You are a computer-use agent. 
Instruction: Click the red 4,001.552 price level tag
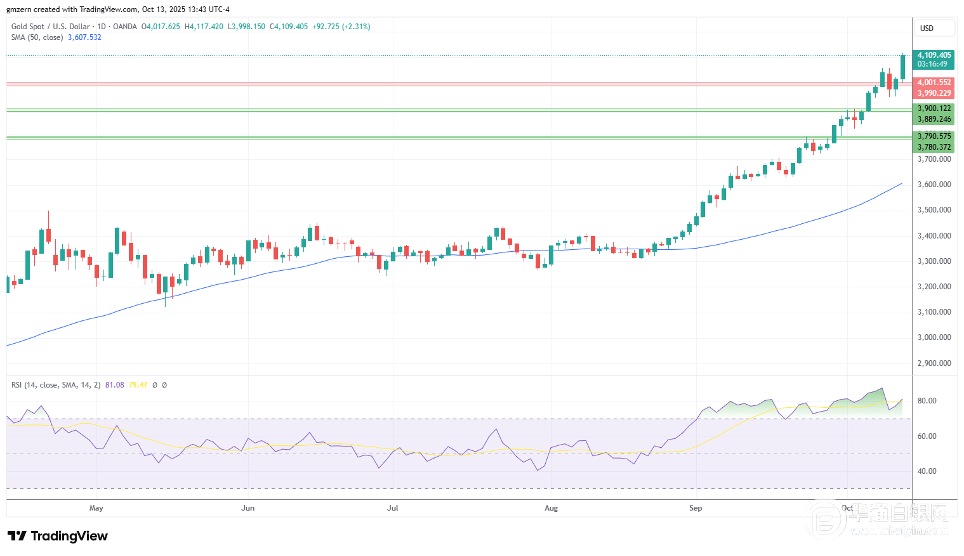[x=933, y=82]
